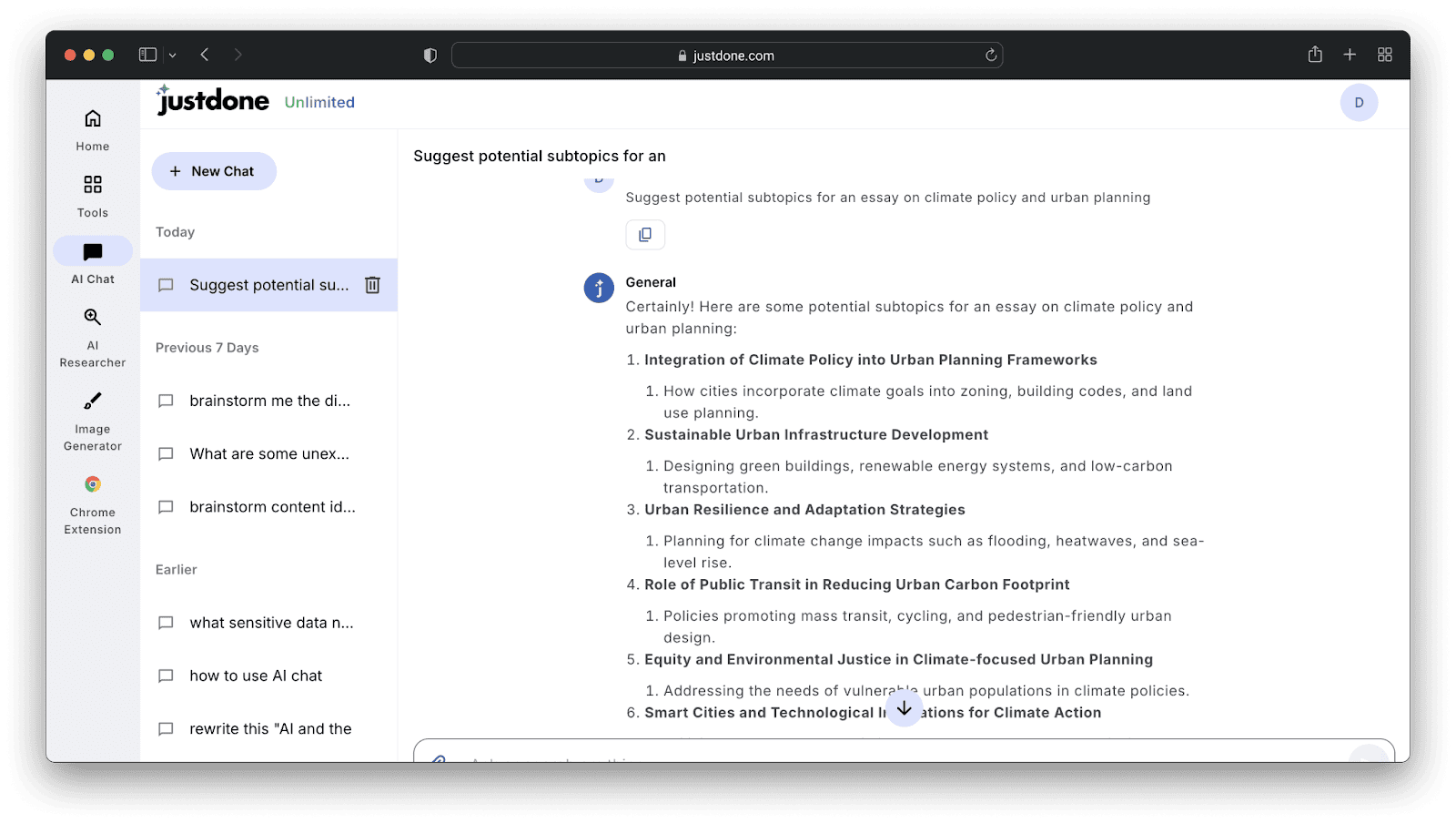Image resolution: width=1456 pixels, height=823 pixels.
Task: Open the Home page in sidebar
Action: click(x=93, y=129)
